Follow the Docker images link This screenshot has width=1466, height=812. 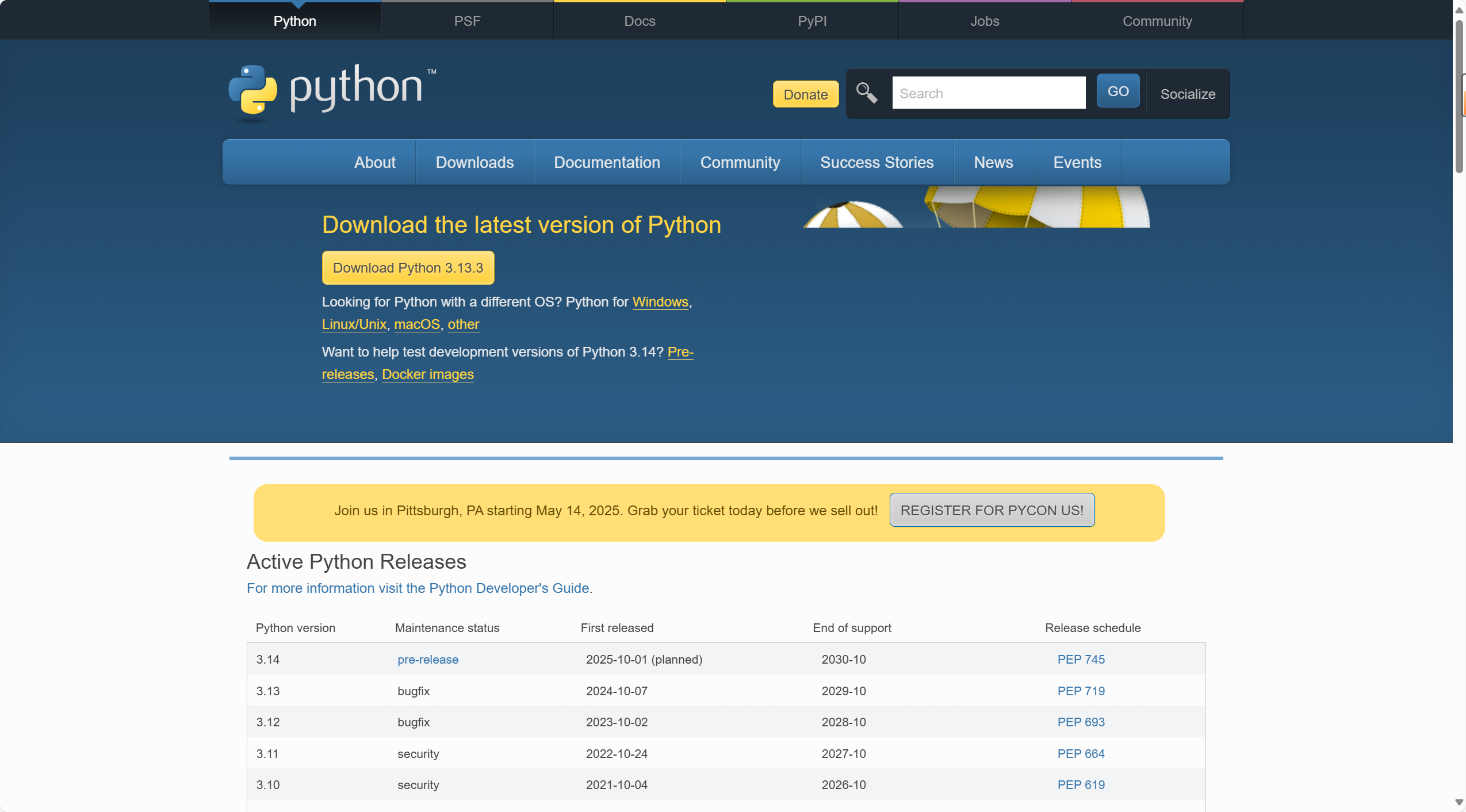point(427,375)
